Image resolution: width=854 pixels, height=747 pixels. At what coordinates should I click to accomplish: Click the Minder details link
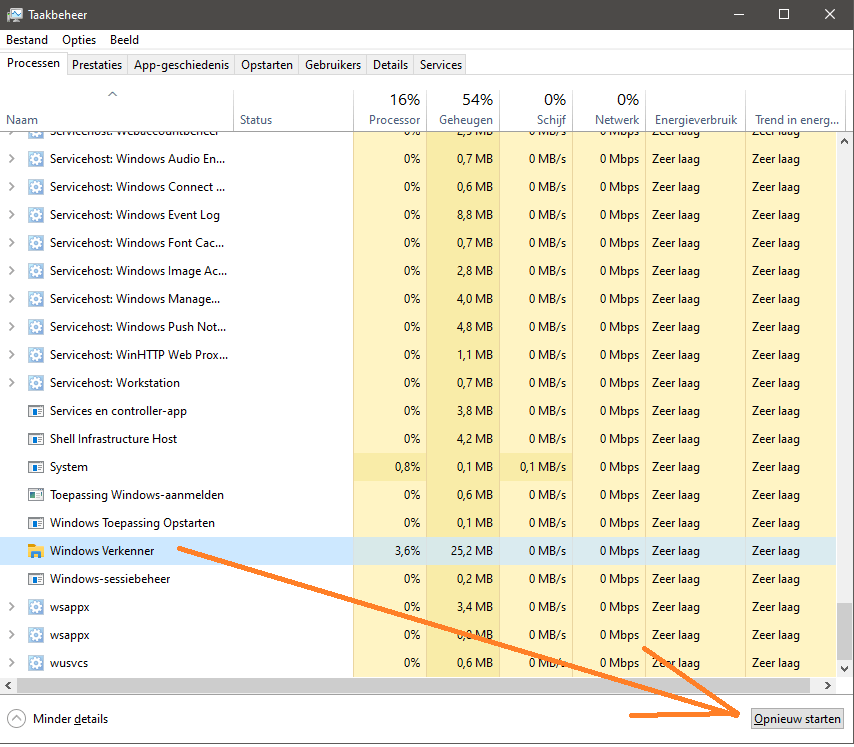pos(70,719)
